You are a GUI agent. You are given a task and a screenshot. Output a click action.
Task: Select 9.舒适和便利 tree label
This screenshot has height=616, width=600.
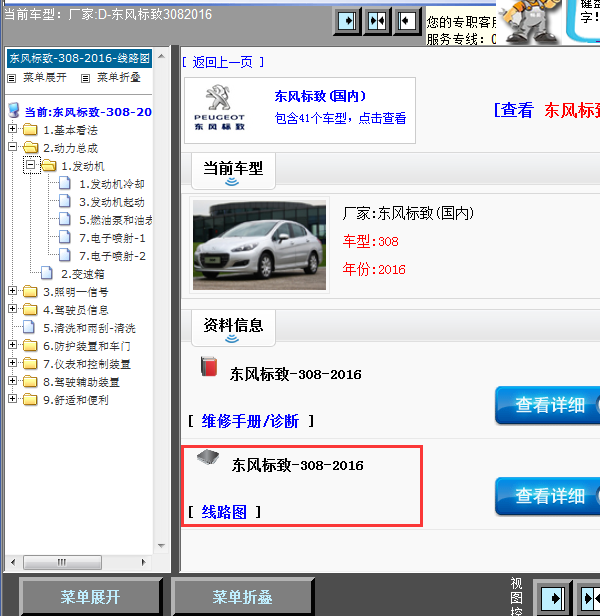click(76, 400)
